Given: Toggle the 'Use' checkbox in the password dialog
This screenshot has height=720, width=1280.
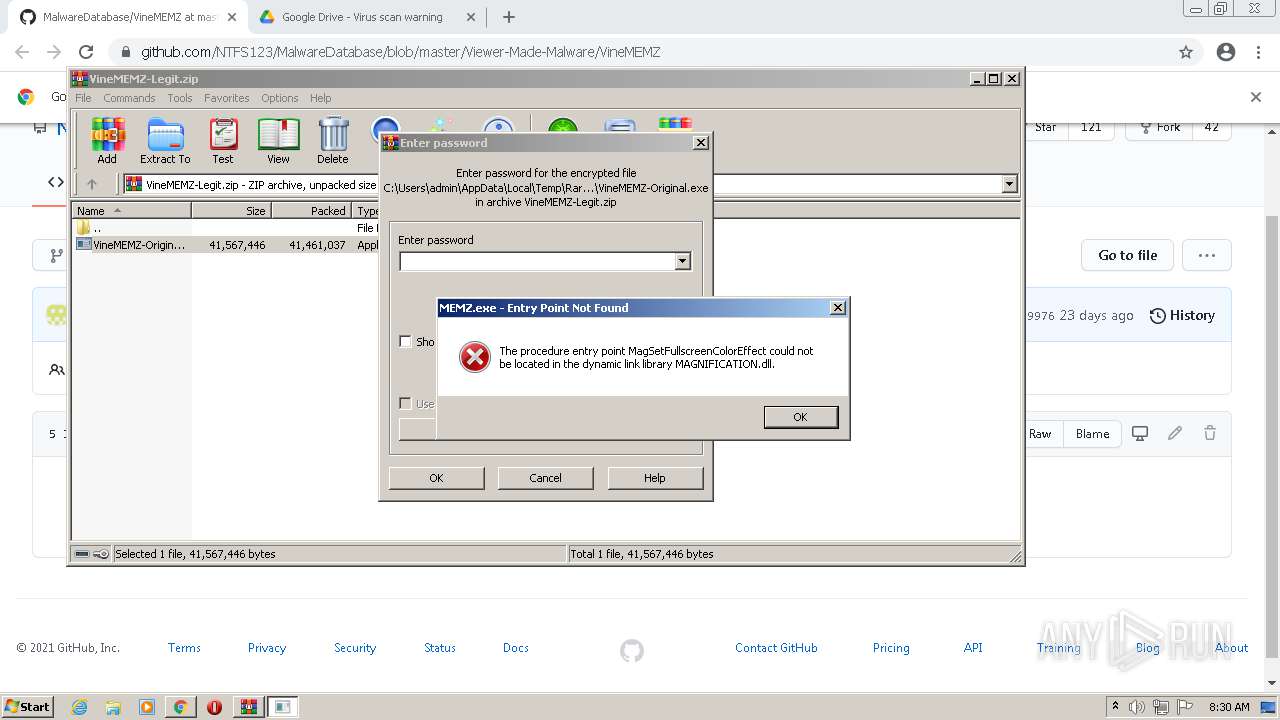Looking at the screenshot, I should click(x=405, y=403).
